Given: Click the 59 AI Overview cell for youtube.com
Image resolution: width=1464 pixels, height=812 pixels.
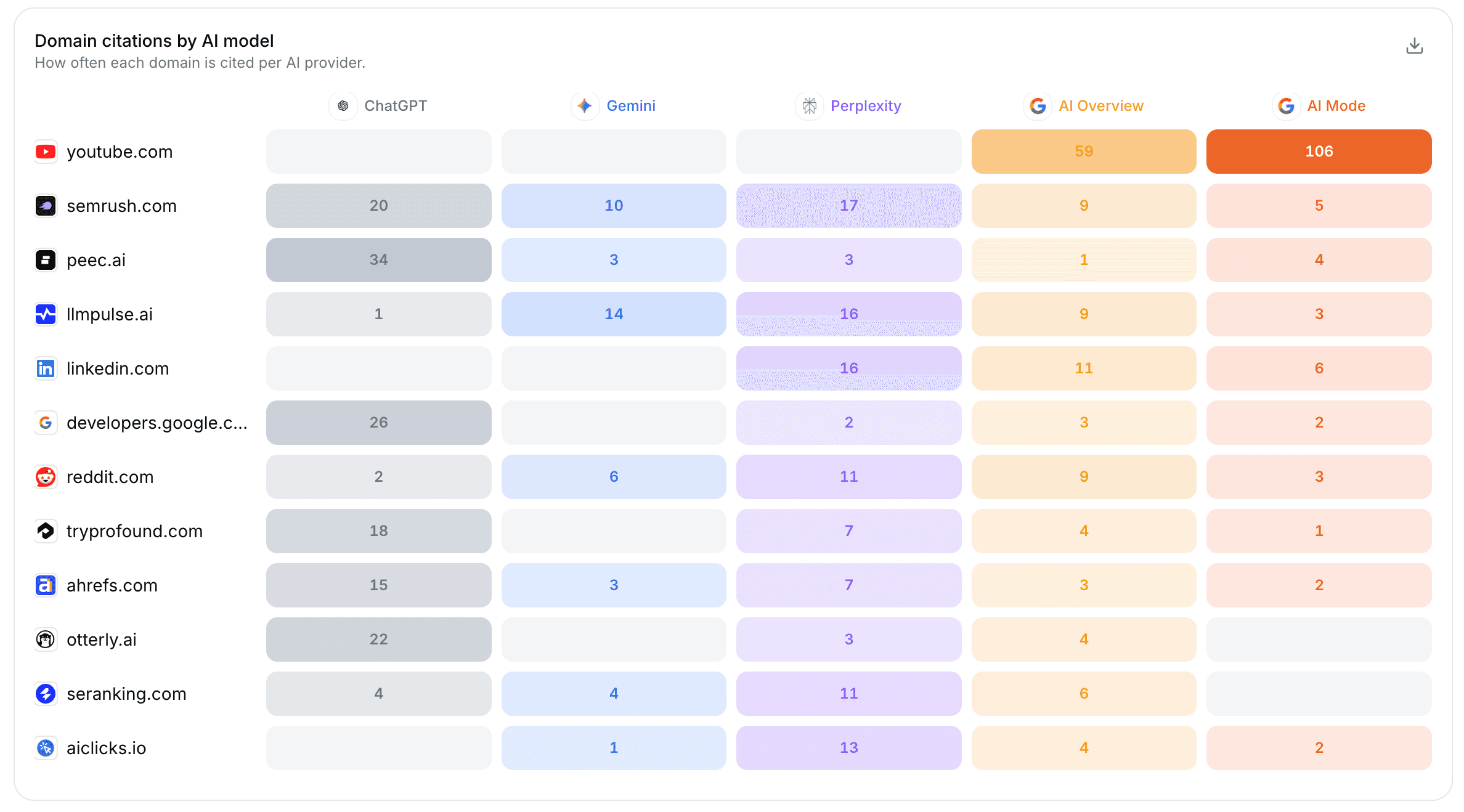Looking at the screenshot, I should click(x=1084, y=152).
